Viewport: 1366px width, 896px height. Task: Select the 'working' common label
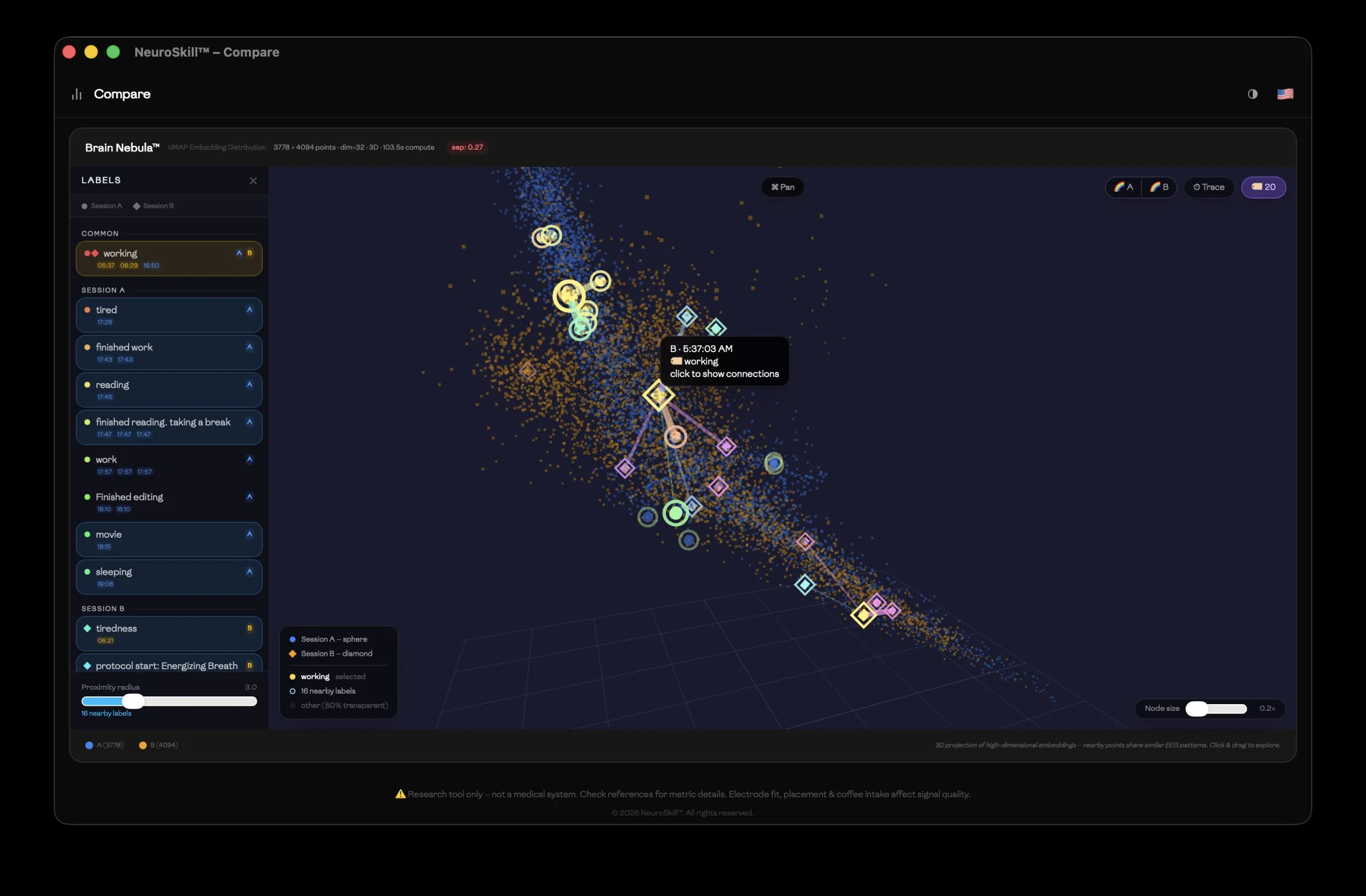(169, 258)
